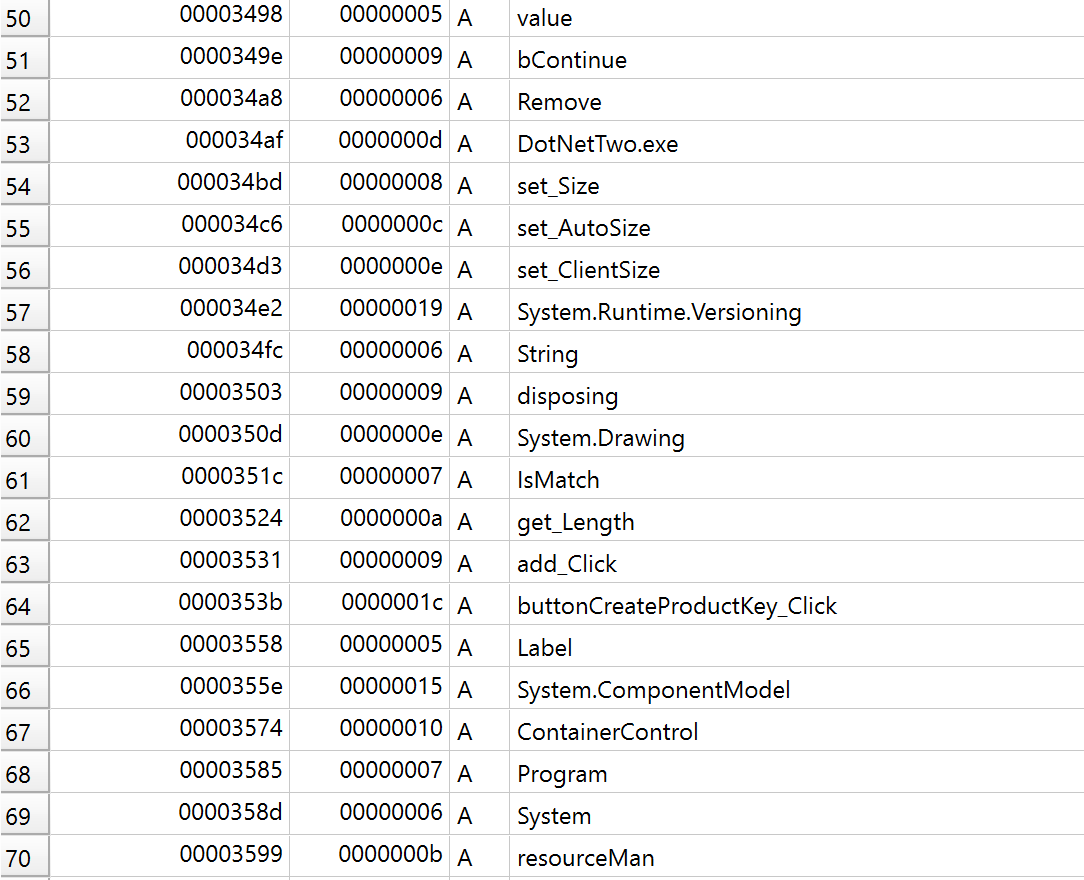Screen dimensions: 1084x880
Task: Click the 'get_Length' entry
Action: coord(575,522)
